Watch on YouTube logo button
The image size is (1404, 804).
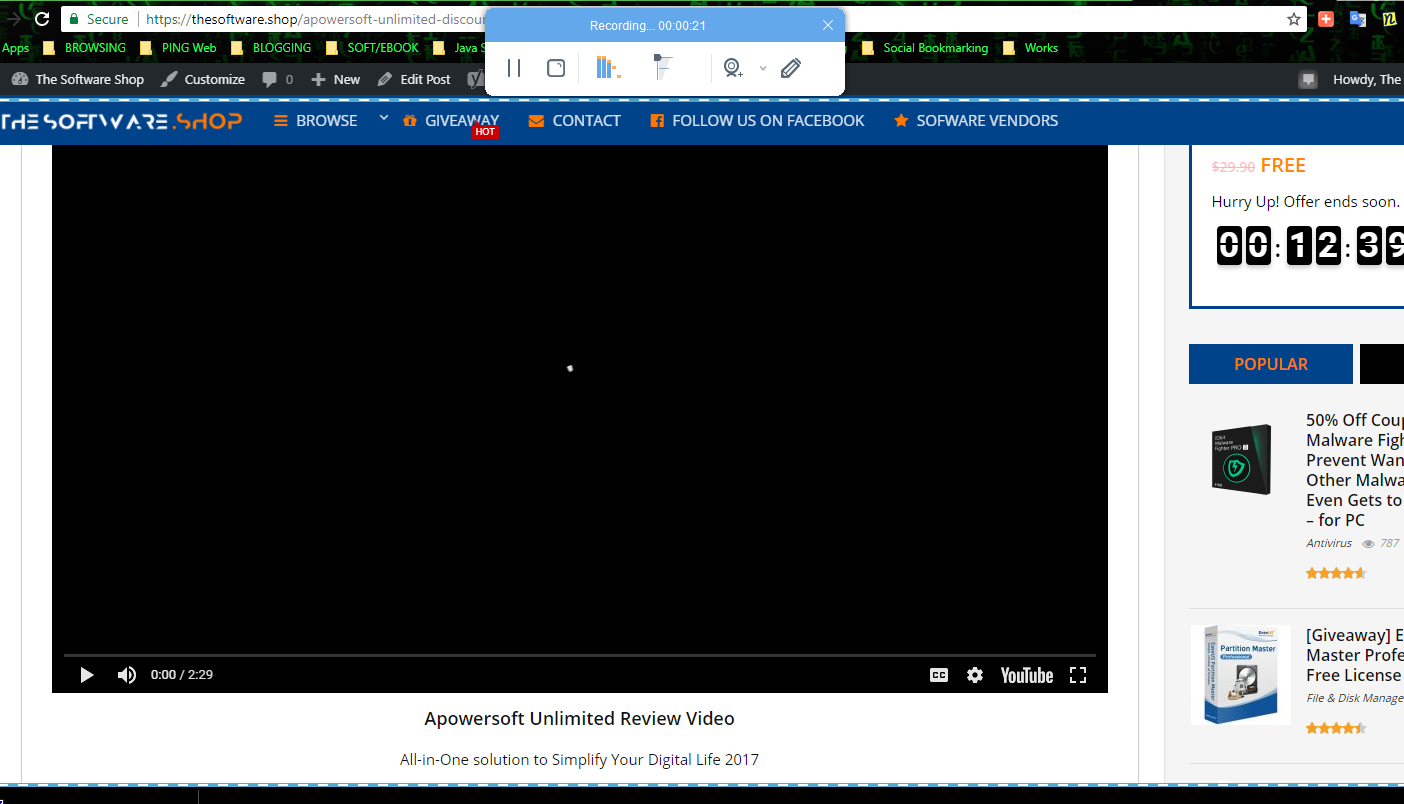point(1027,675)
